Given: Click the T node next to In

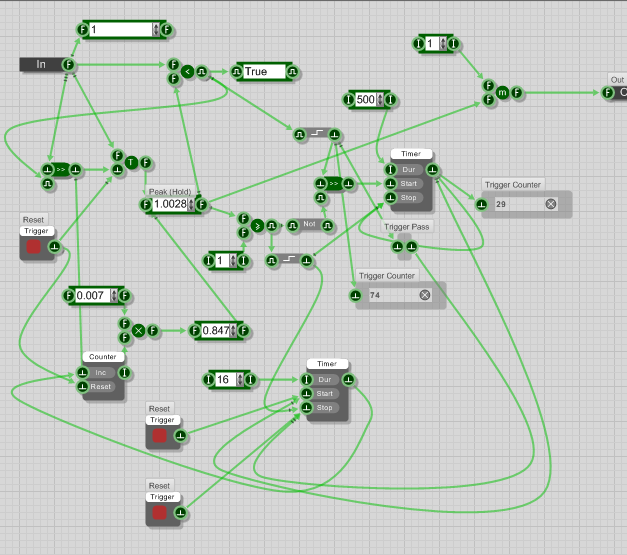Looking at the screenshot, I should [131, 162].
